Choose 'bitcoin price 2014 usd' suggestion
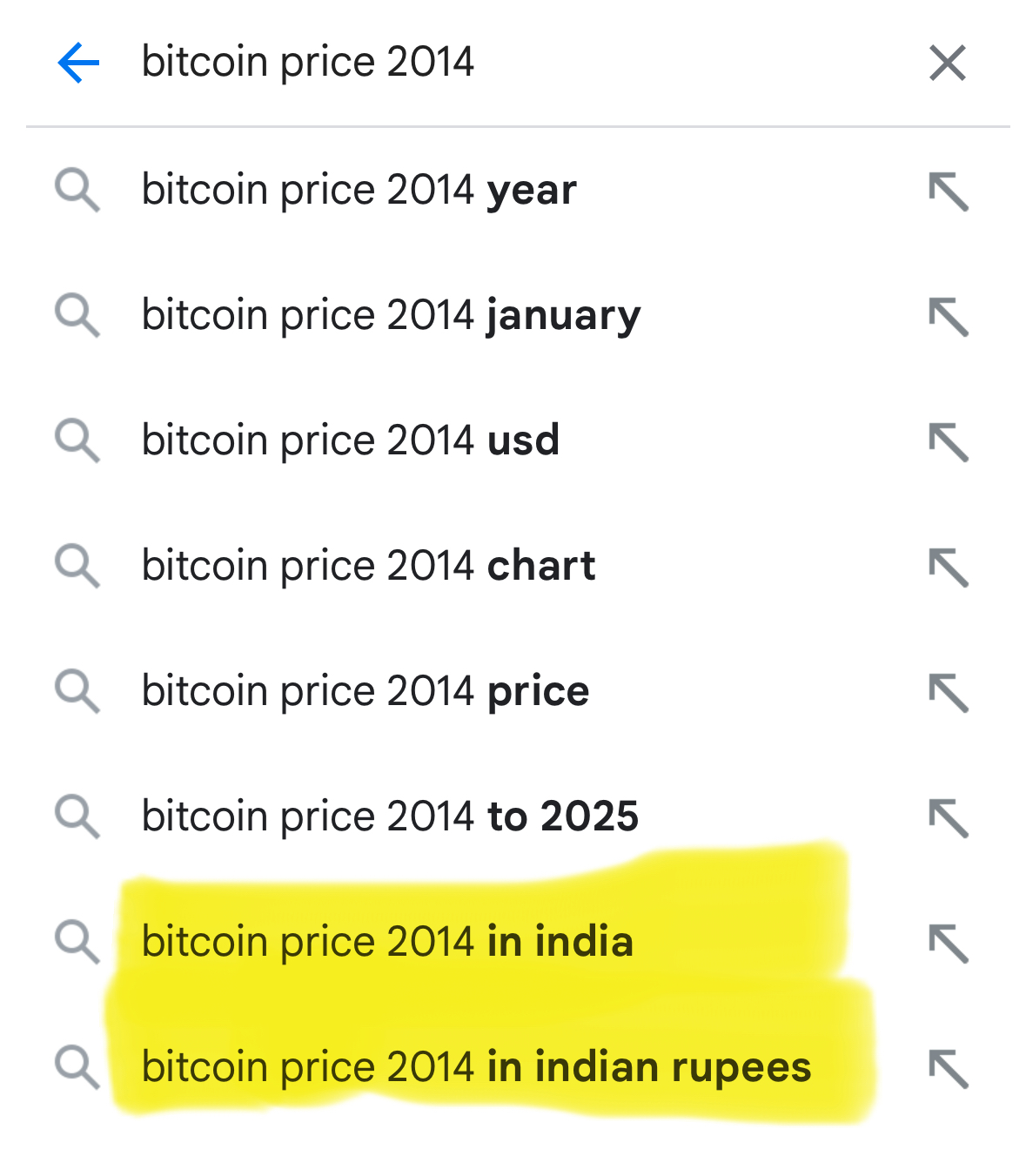The image size is (1026, 1176). (x=350, y=440)
